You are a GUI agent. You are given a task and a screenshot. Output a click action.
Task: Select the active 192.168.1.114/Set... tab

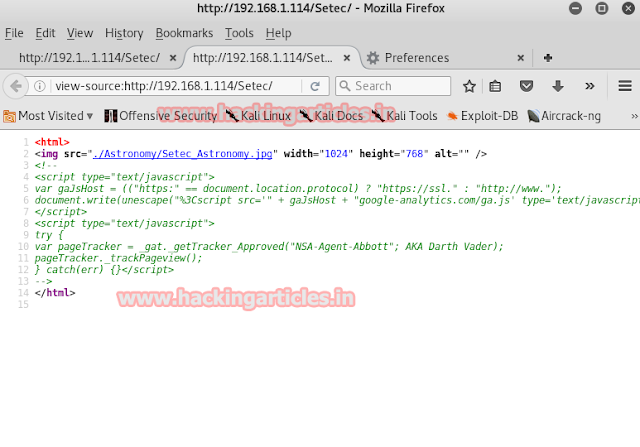click(262, 58)
